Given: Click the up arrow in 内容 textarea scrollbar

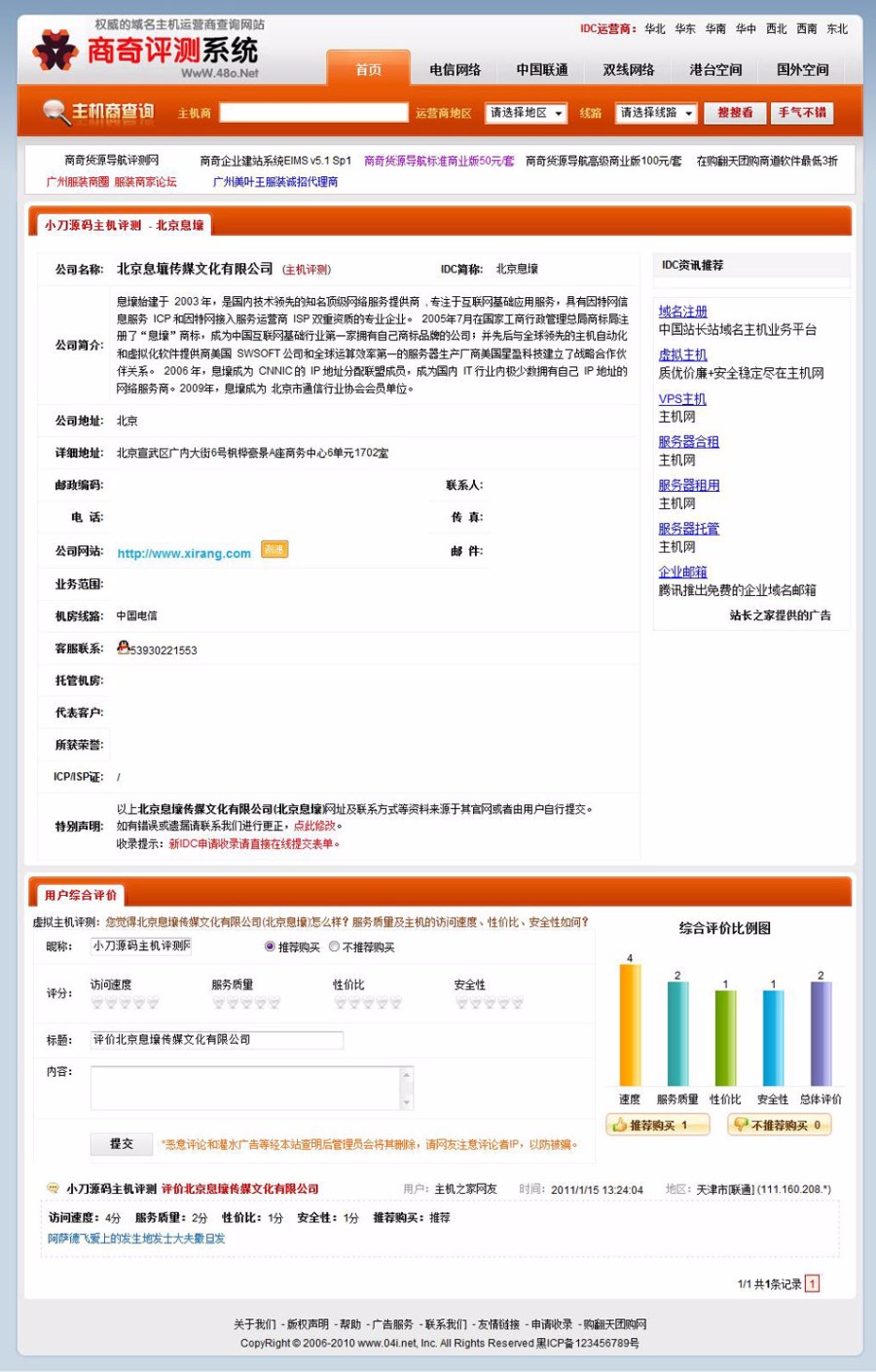Looking at the screenshot, I should pos(407,1073).
